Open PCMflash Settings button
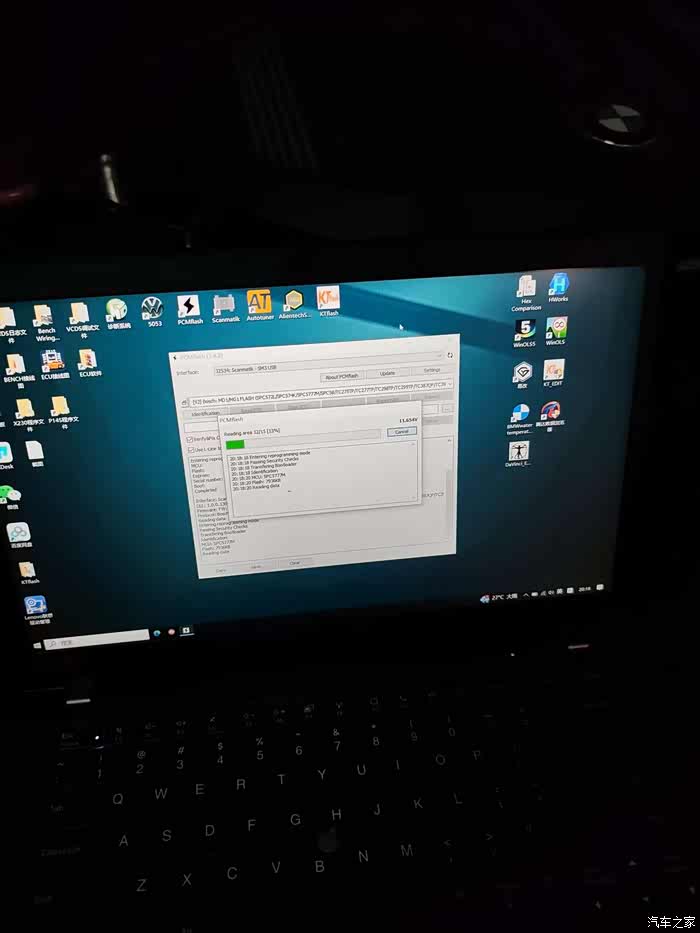700x933 pixels. (432, 370)
